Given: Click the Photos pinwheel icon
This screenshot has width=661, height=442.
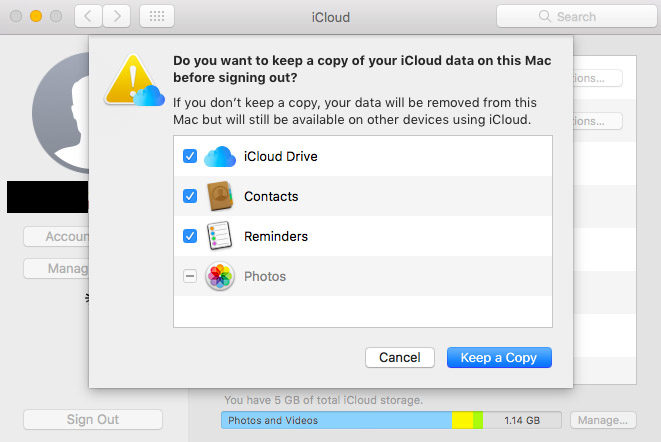Looking at the screenshot, I should [x=220, y=277].
